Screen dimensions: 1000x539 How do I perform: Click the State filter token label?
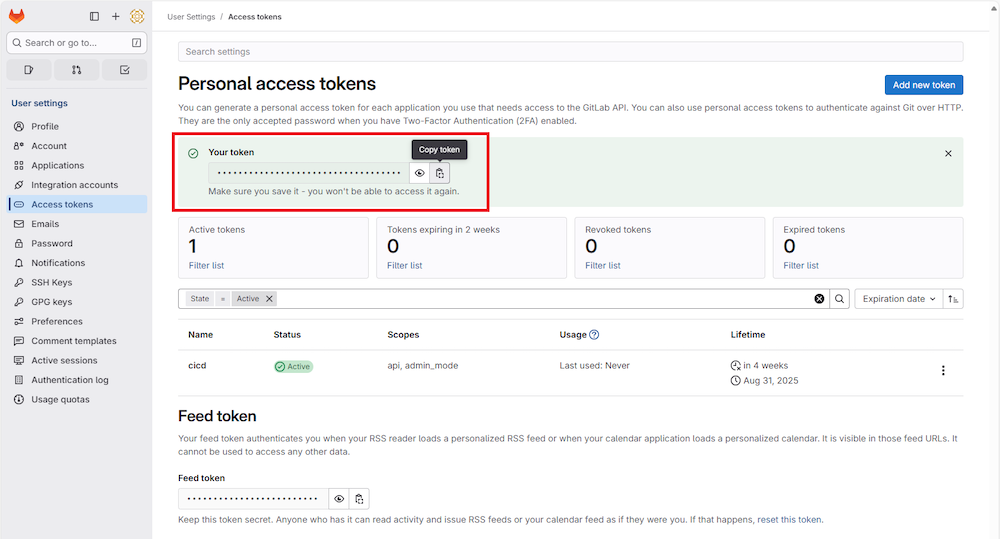click(x=200, y=299)
